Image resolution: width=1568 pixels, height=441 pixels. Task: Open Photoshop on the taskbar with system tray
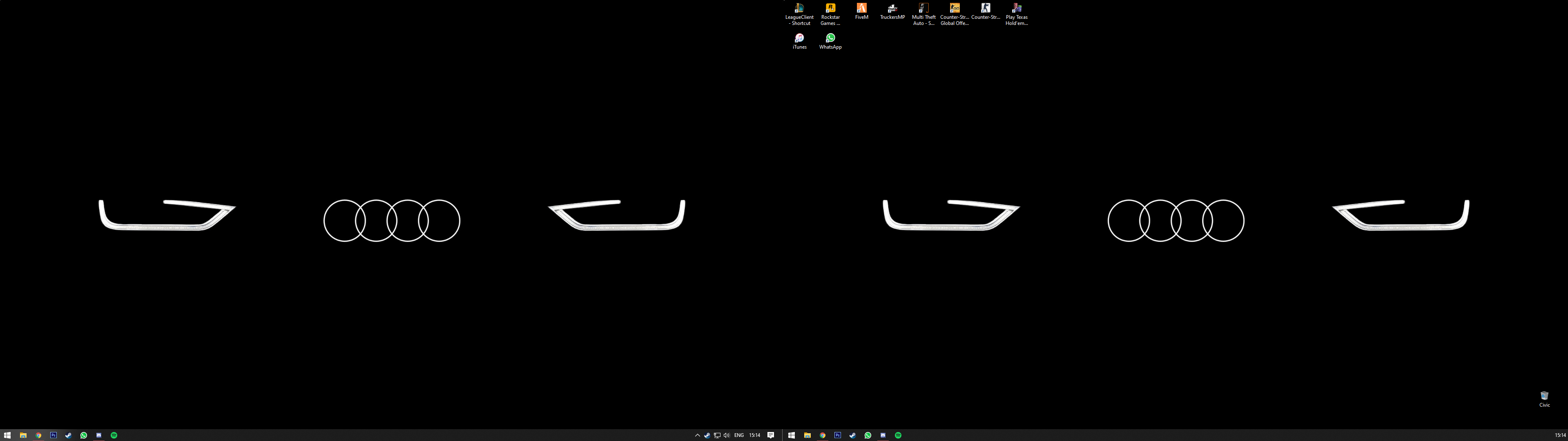(x=54, y=435)
